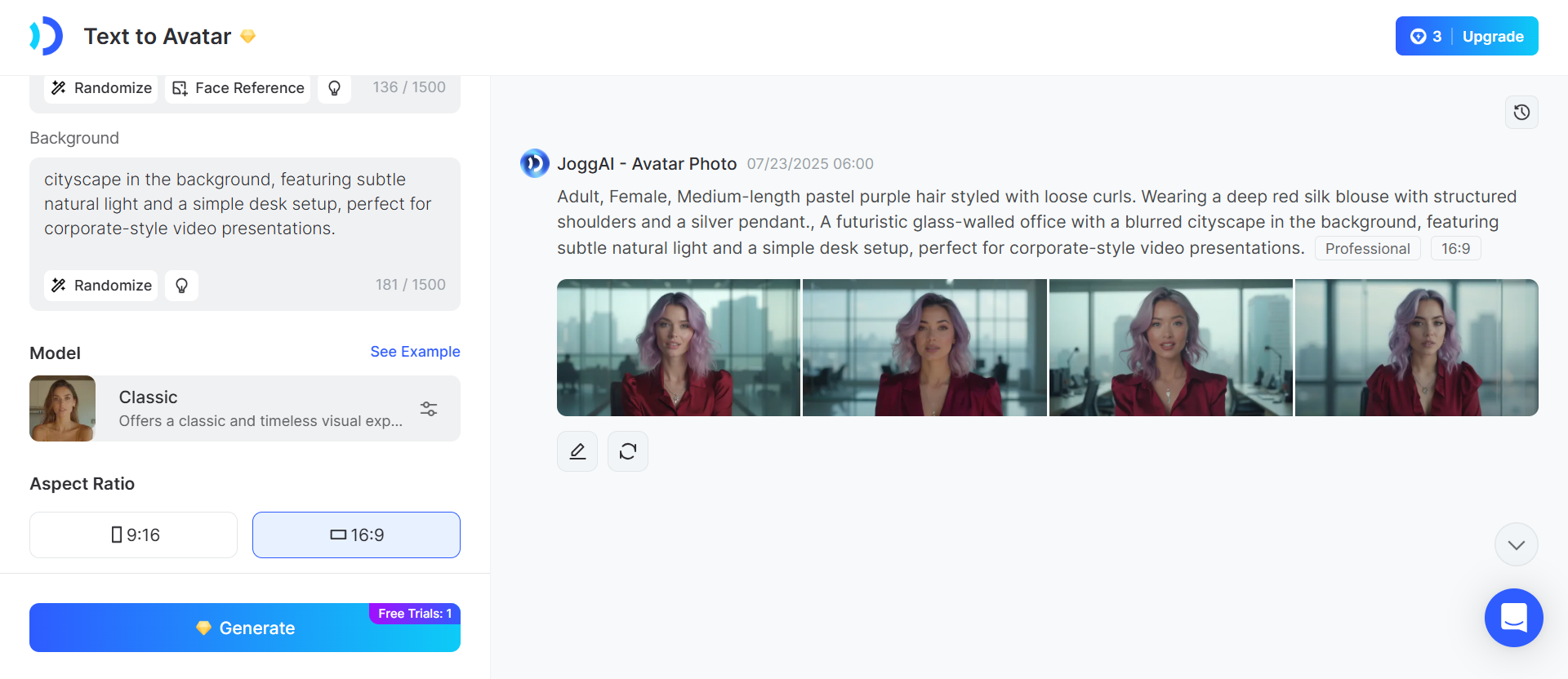Open the See Example link

coord(415,352)
